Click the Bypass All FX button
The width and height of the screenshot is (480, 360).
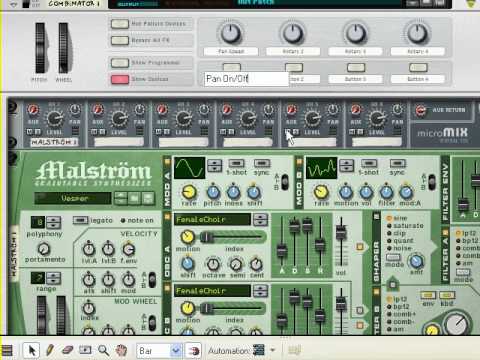tap(120, 40)
